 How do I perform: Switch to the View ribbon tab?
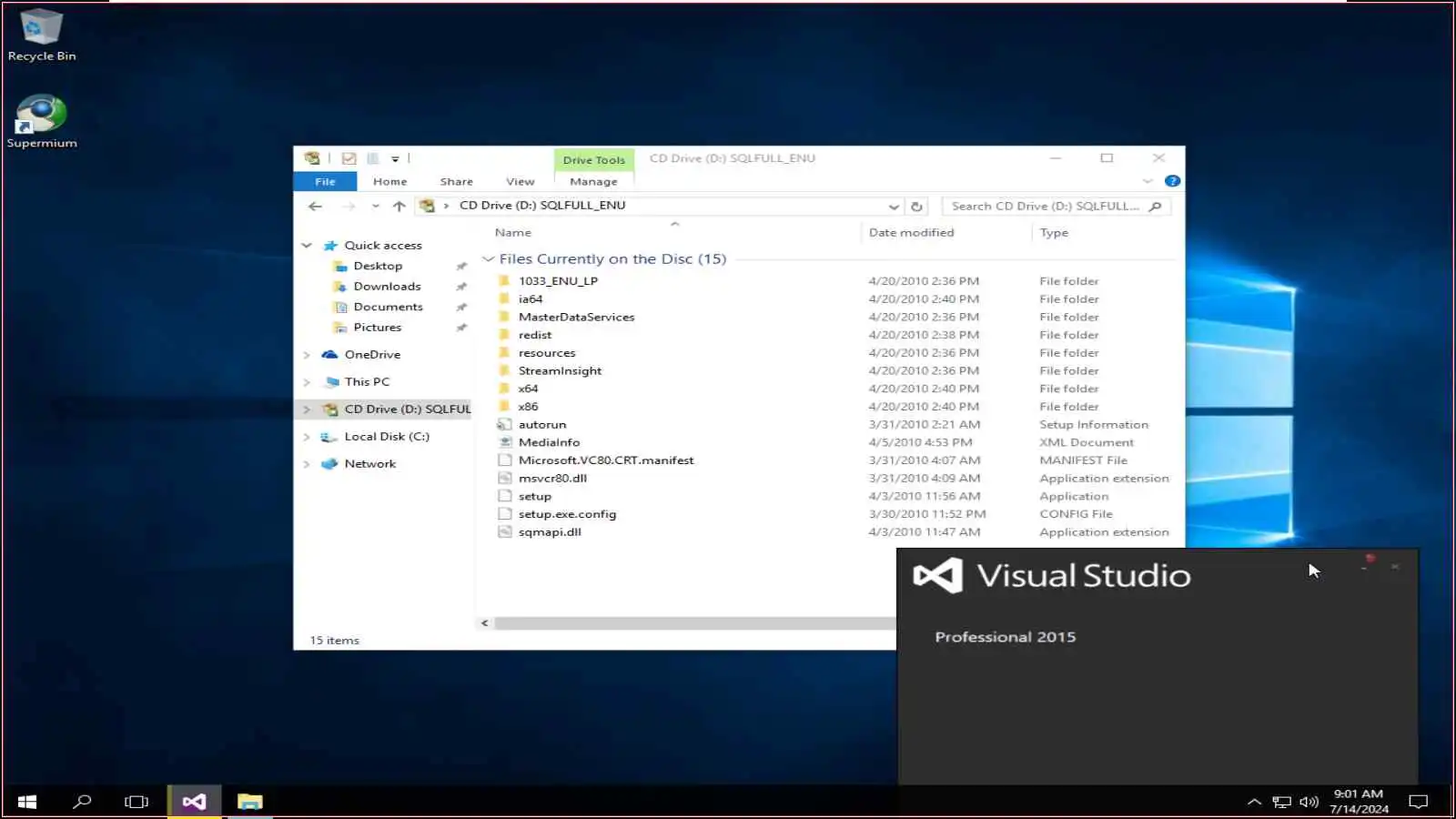click(x=521, y=182)
